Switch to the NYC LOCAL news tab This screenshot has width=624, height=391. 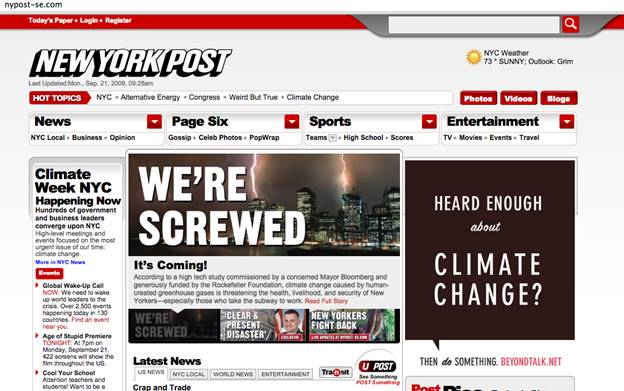189,374
